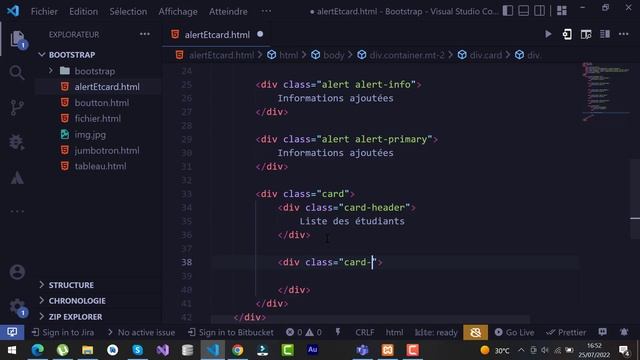Image resolution: width=640 pixels, height=360 pixels.
Task: Show additional views ellipsis in activity bar
Action: pyautogui.click(x=17, y=211)
